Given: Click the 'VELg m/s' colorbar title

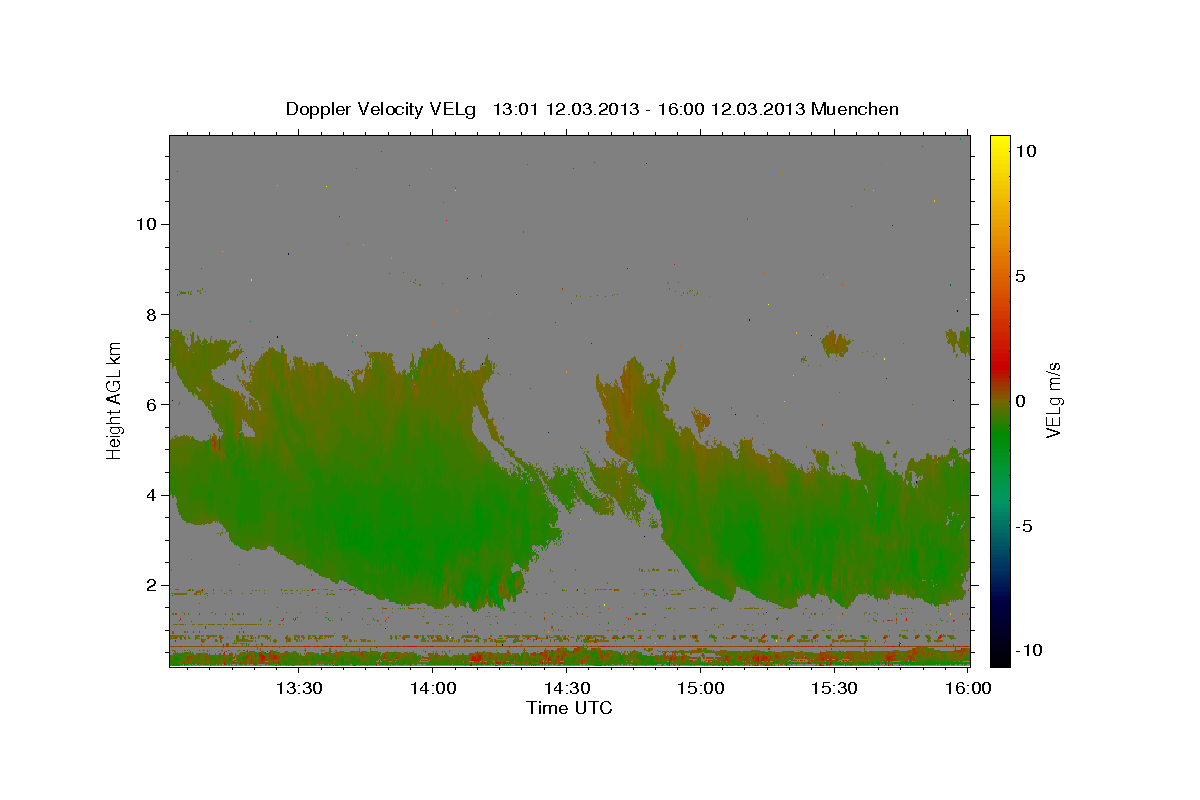Looking at the screenshot, I should click(x=1055, y=400).
